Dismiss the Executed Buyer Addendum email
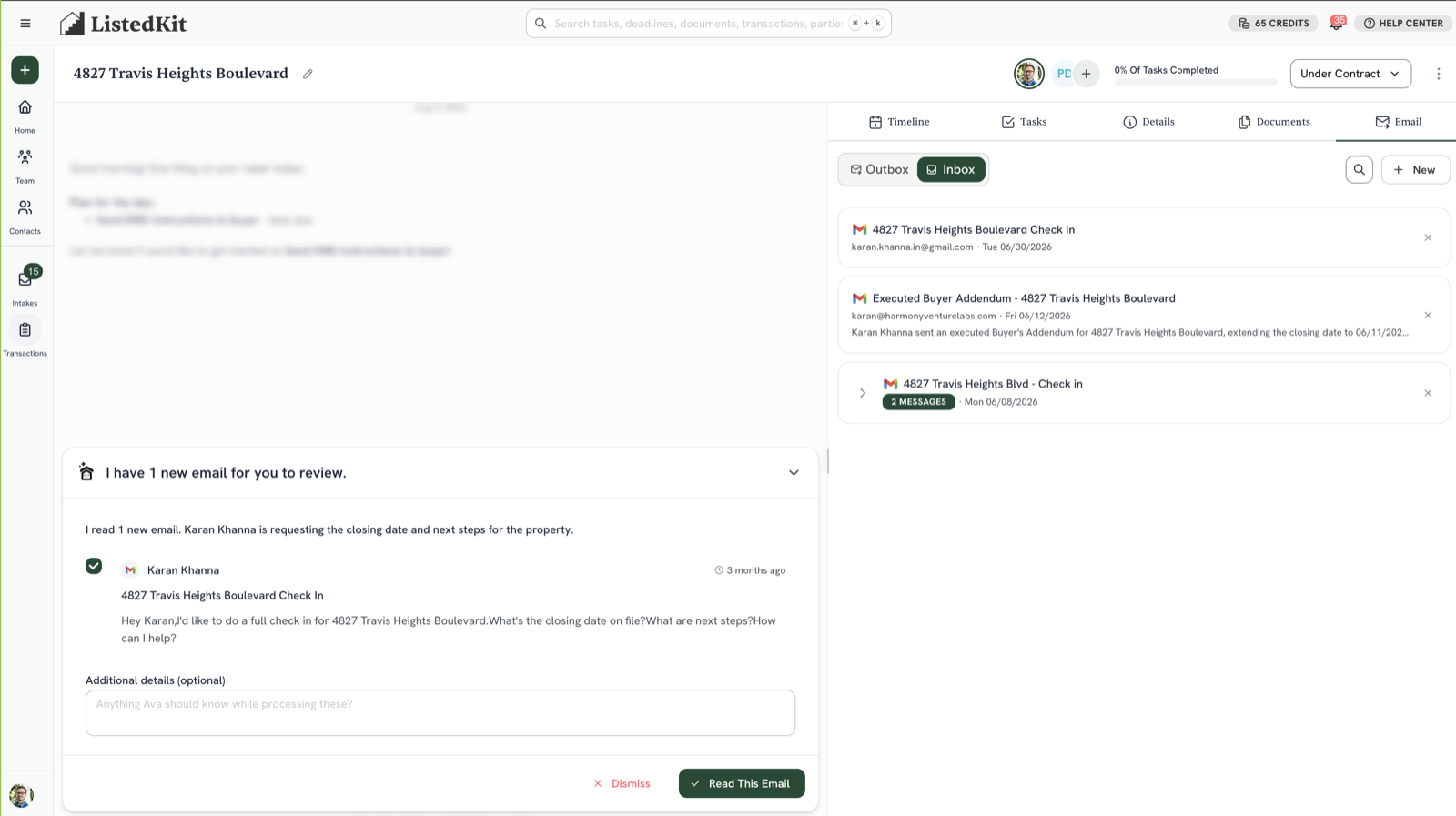Image resolution: width=1456 pixels, height=816 pixels. click(1428, 316)
